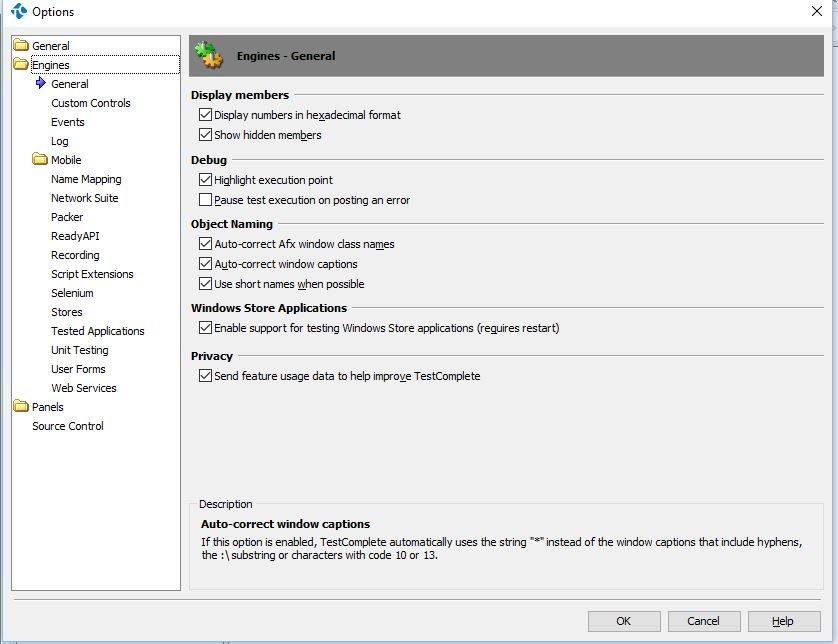Click the General folder icon in tree
The image size is (838, 644).
pos(21,46)
